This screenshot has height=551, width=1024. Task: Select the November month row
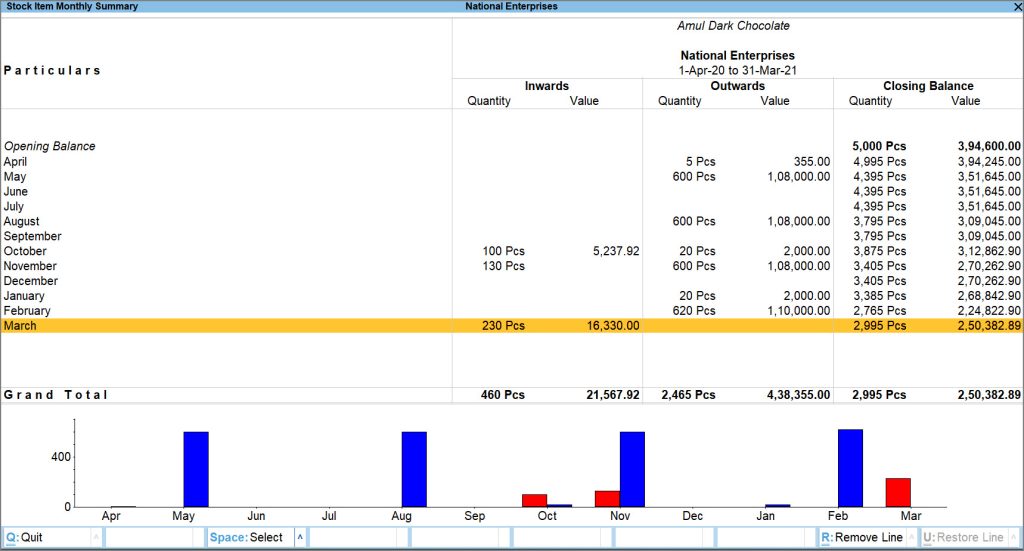pos(512,266)
